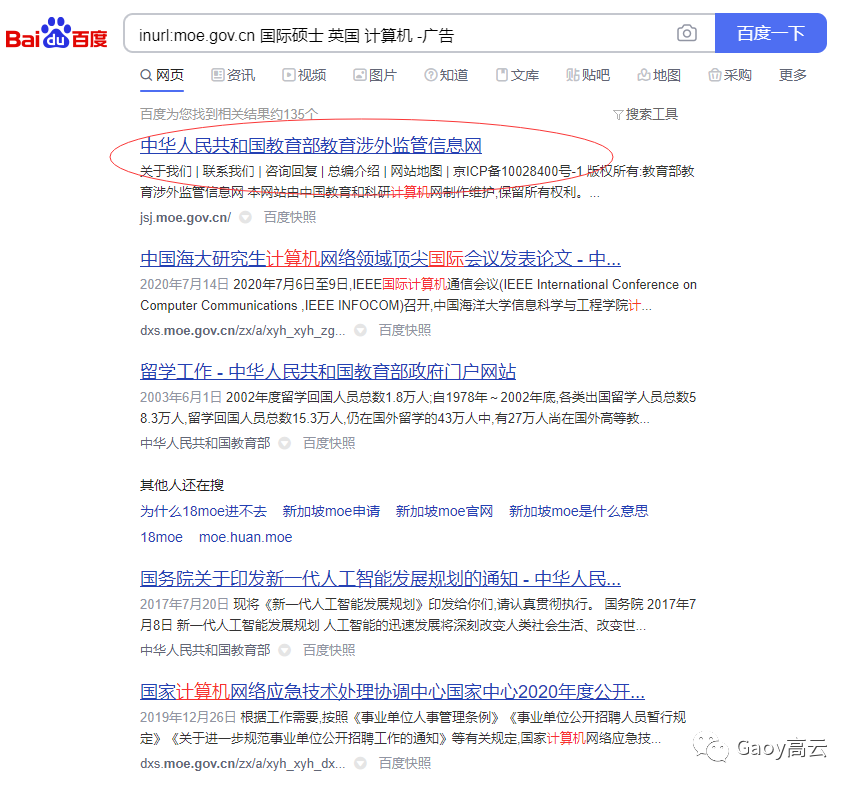Search related query 新加坡moe申请
The height and width of the screenshot is (787, 855).
pos(331,511)
